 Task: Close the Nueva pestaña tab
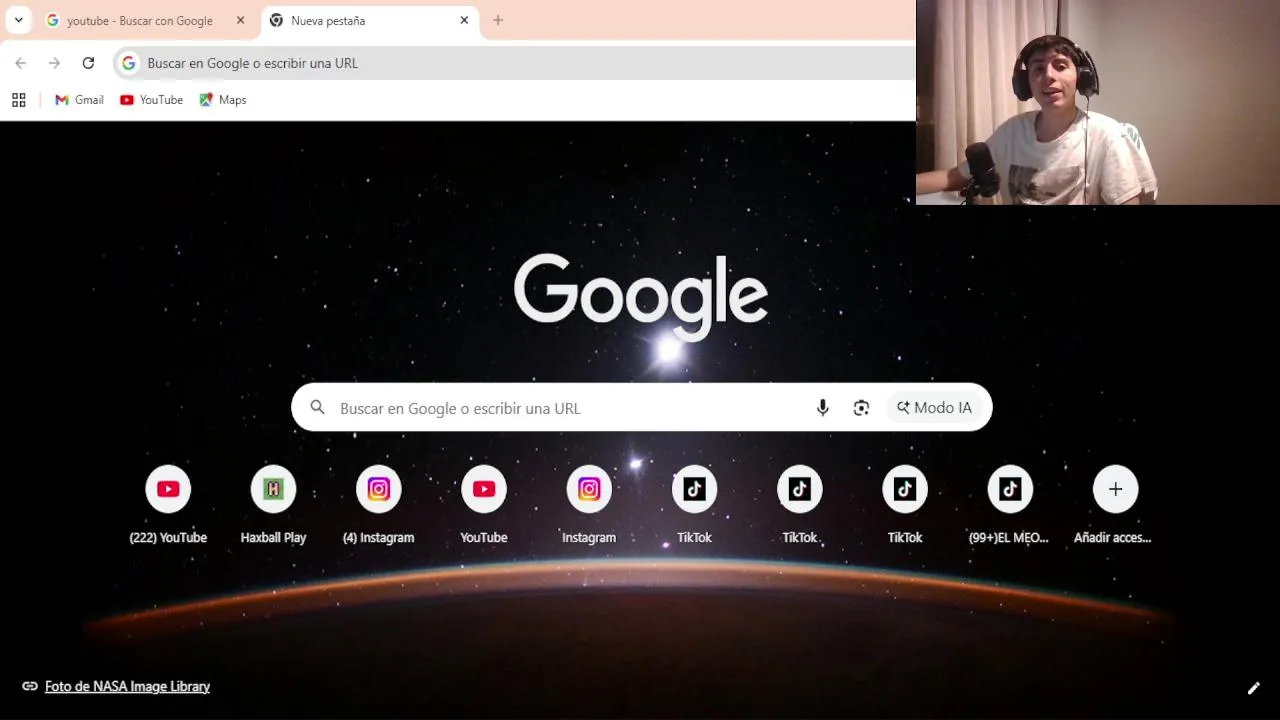(x=464, y=20)
